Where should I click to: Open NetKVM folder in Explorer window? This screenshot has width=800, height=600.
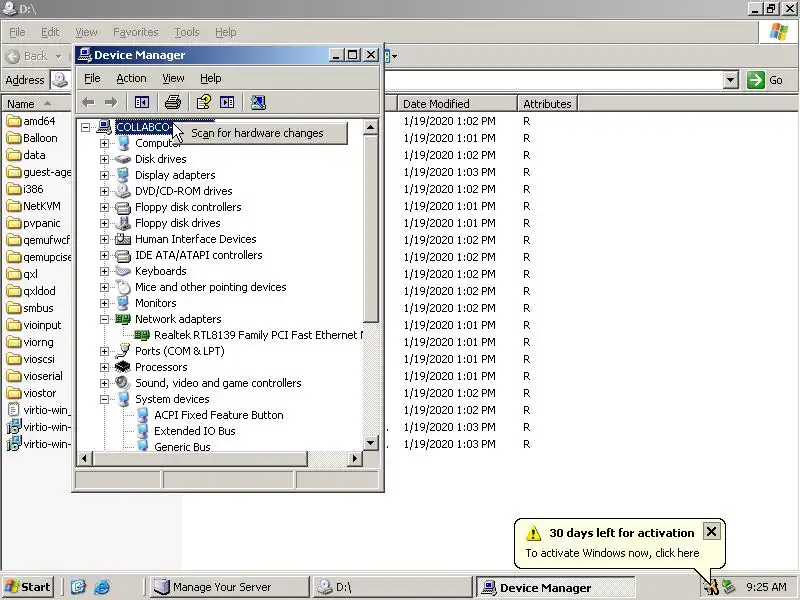click(x=34, y=206)
